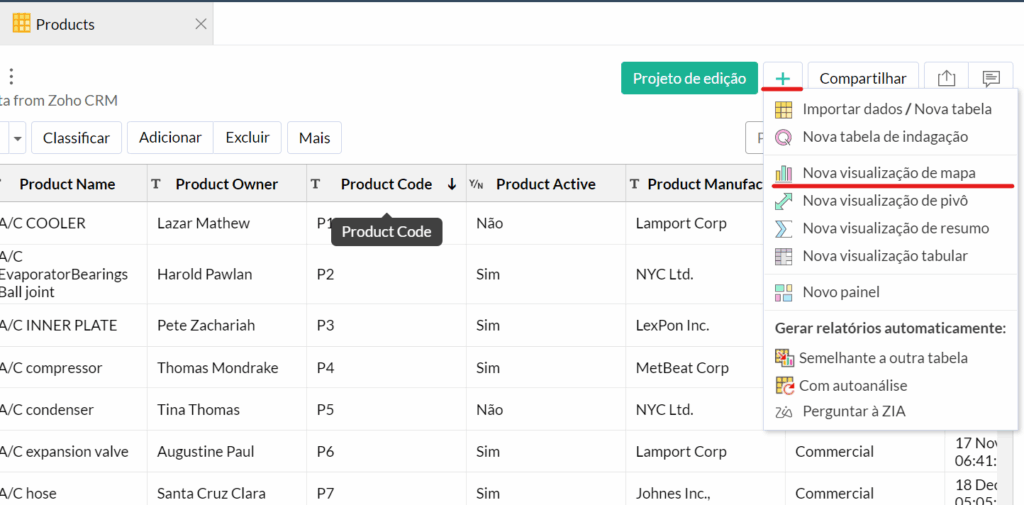1024x505 pixels.
Task: Click the sort arrow on Product Code column
Action: coord(451,184)
